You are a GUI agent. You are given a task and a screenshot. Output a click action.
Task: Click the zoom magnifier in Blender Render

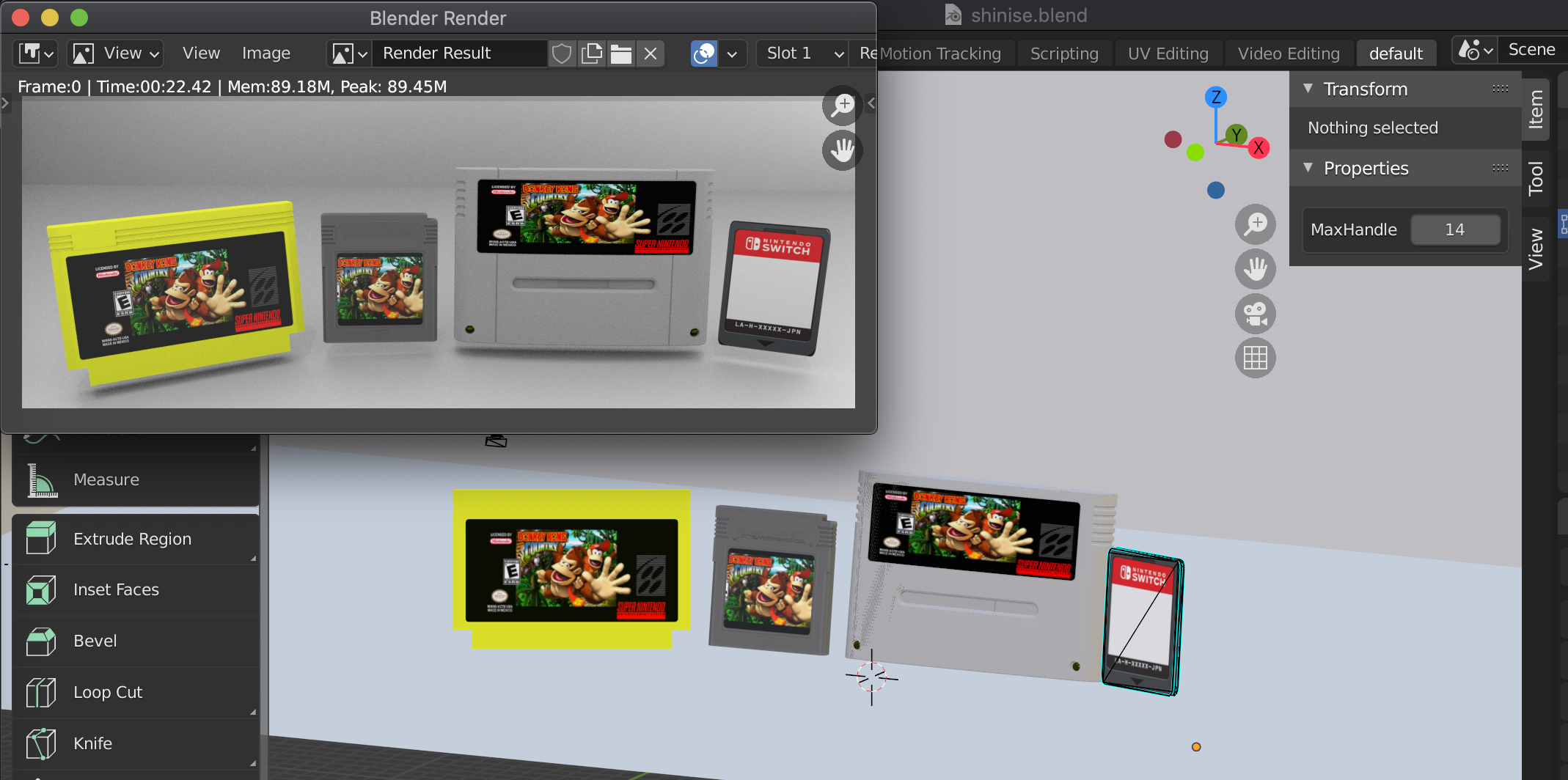(x=843, y=106)
